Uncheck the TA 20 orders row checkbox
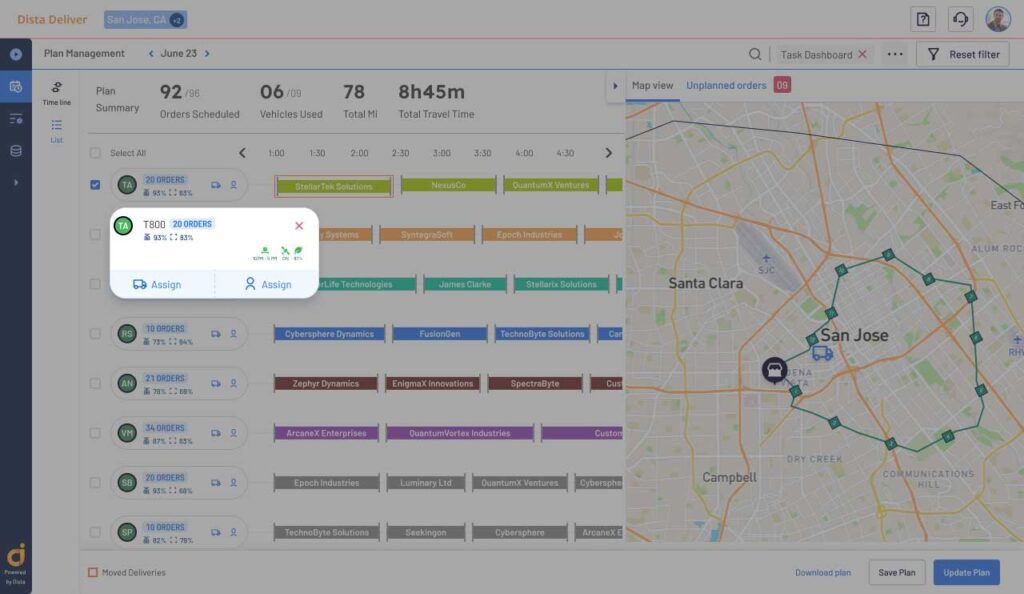Image resolution: width=1024 pixels, height=594 pixels. click(x=95, y=185)
